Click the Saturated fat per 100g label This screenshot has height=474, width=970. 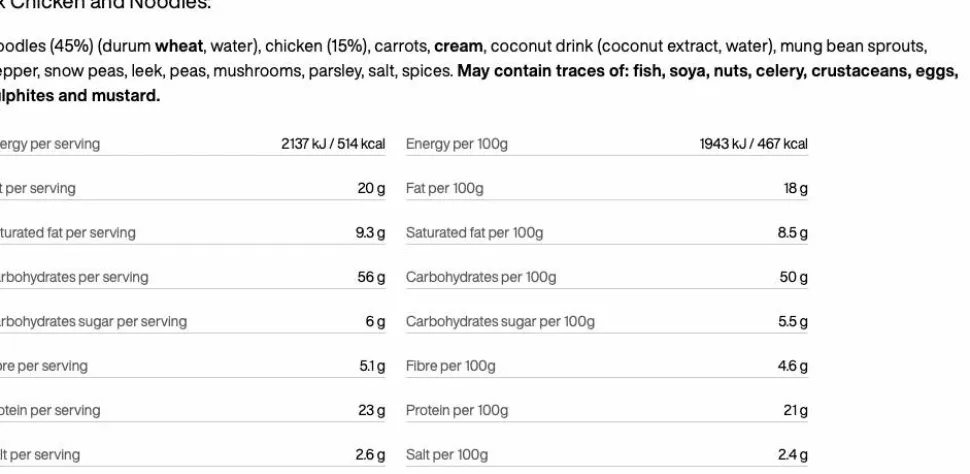coord(474,233)
